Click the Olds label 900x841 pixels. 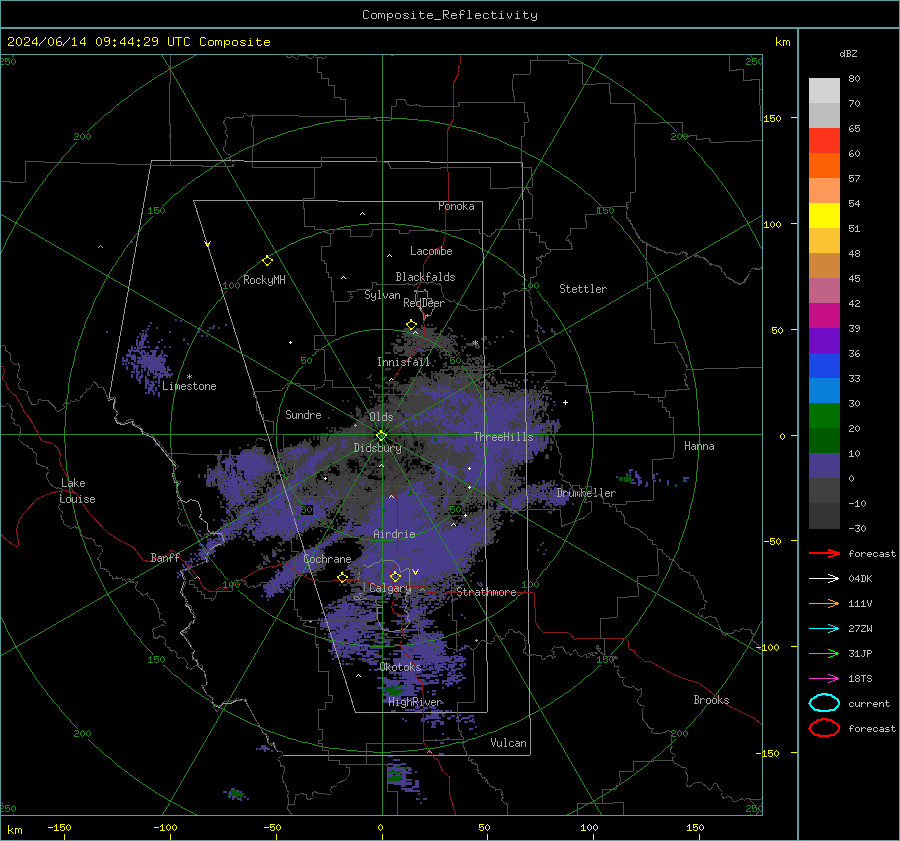[381, 417]
